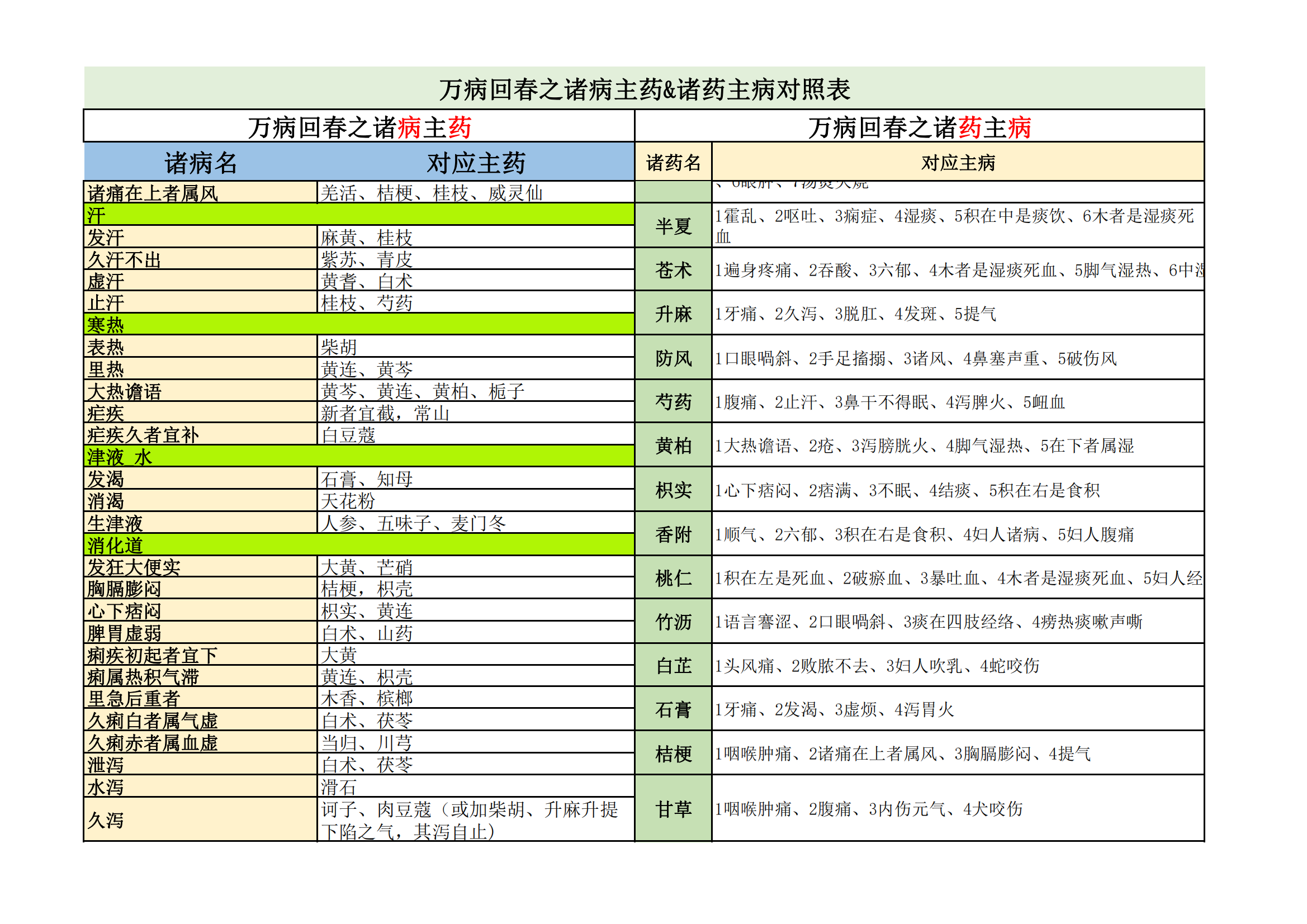1307x924 pixels.
Task: Select the 芍药 herb name cell
Action: click(674, 401)
